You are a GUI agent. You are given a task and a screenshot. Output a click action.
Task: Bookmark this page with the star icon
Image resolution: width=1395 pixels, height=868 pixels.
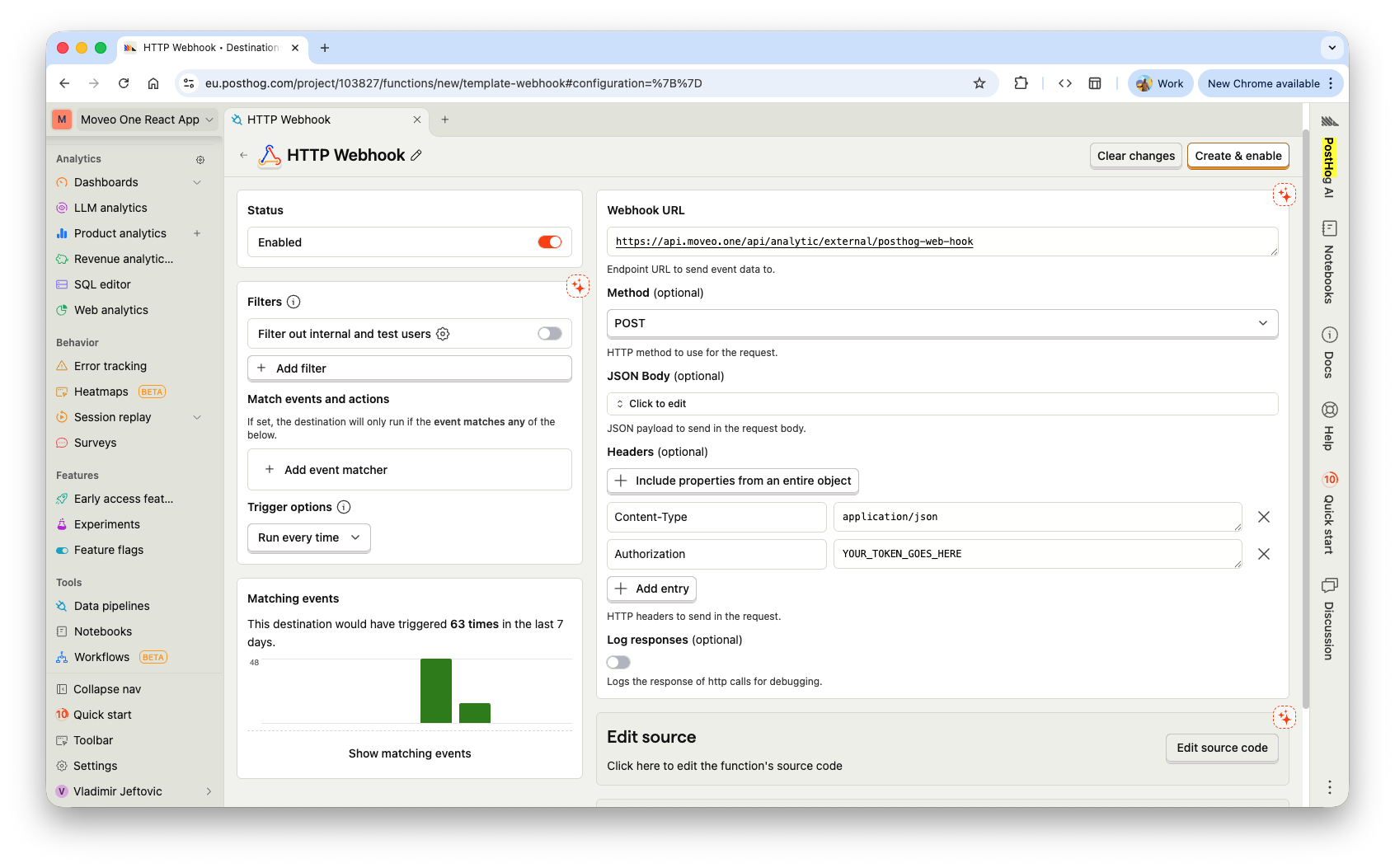[x=979, y=83]
